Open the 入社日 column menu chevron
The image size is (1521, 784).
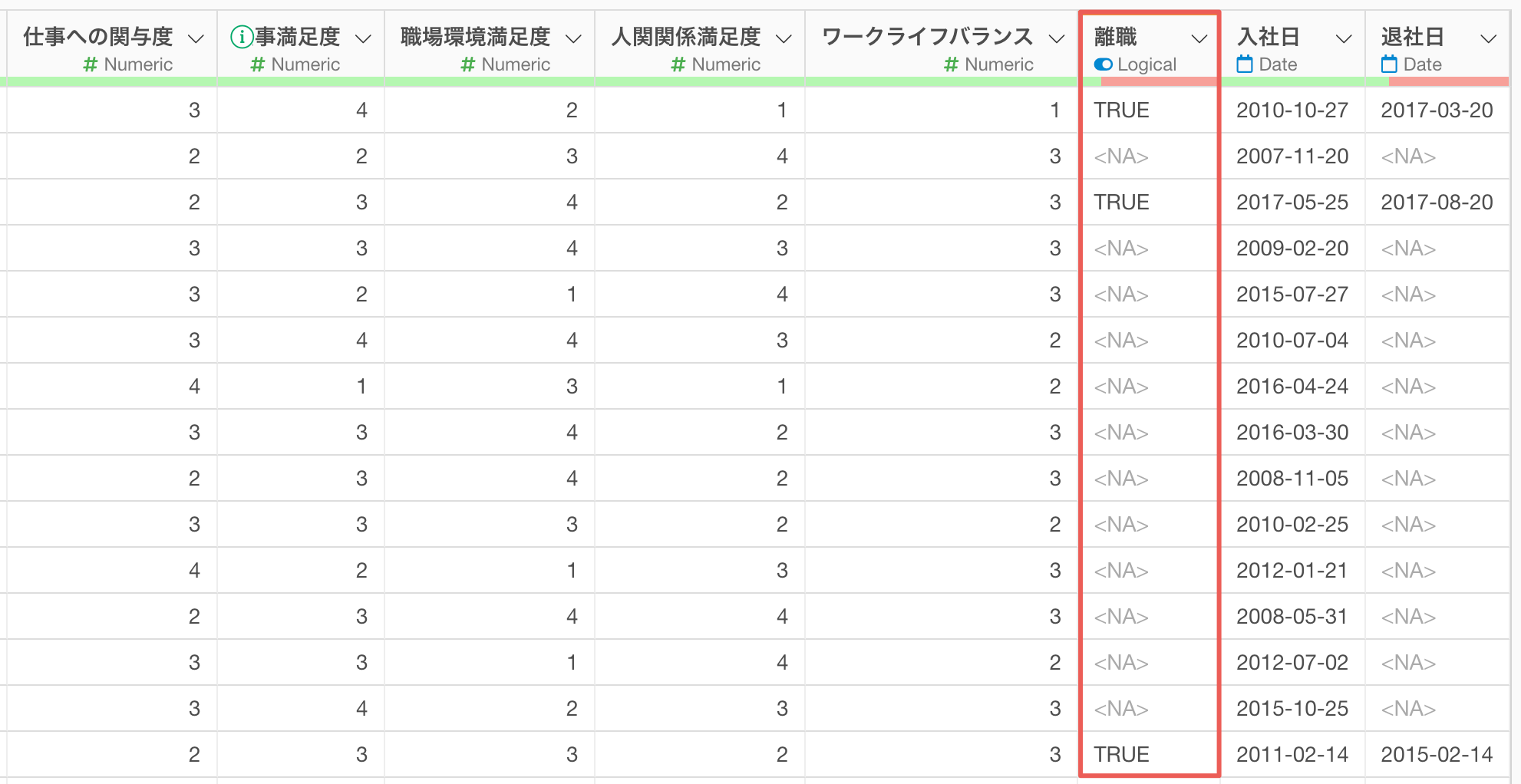[1344, 38]
